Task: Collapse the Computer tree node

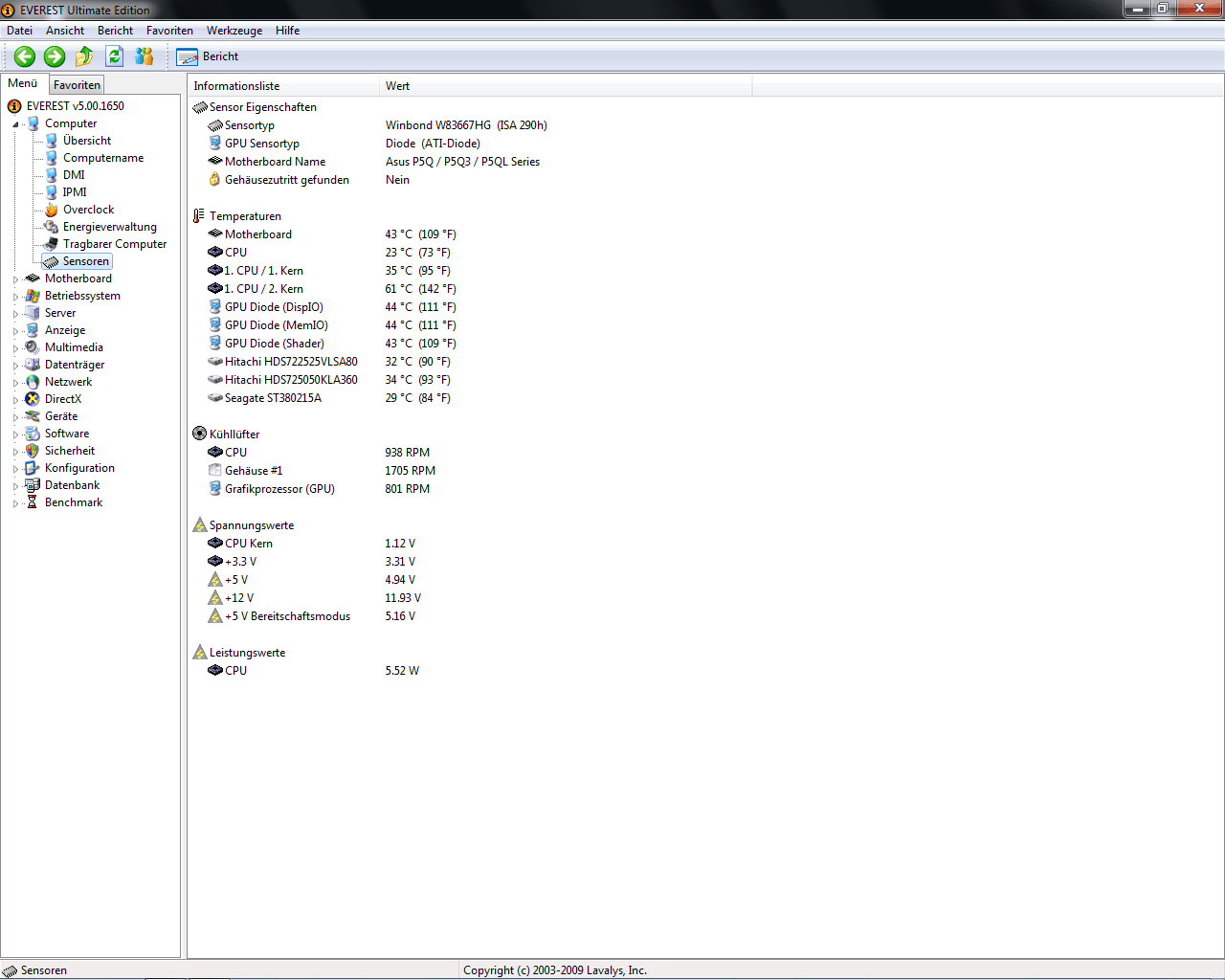Action: pyautogui.click(x=15, y=124)
